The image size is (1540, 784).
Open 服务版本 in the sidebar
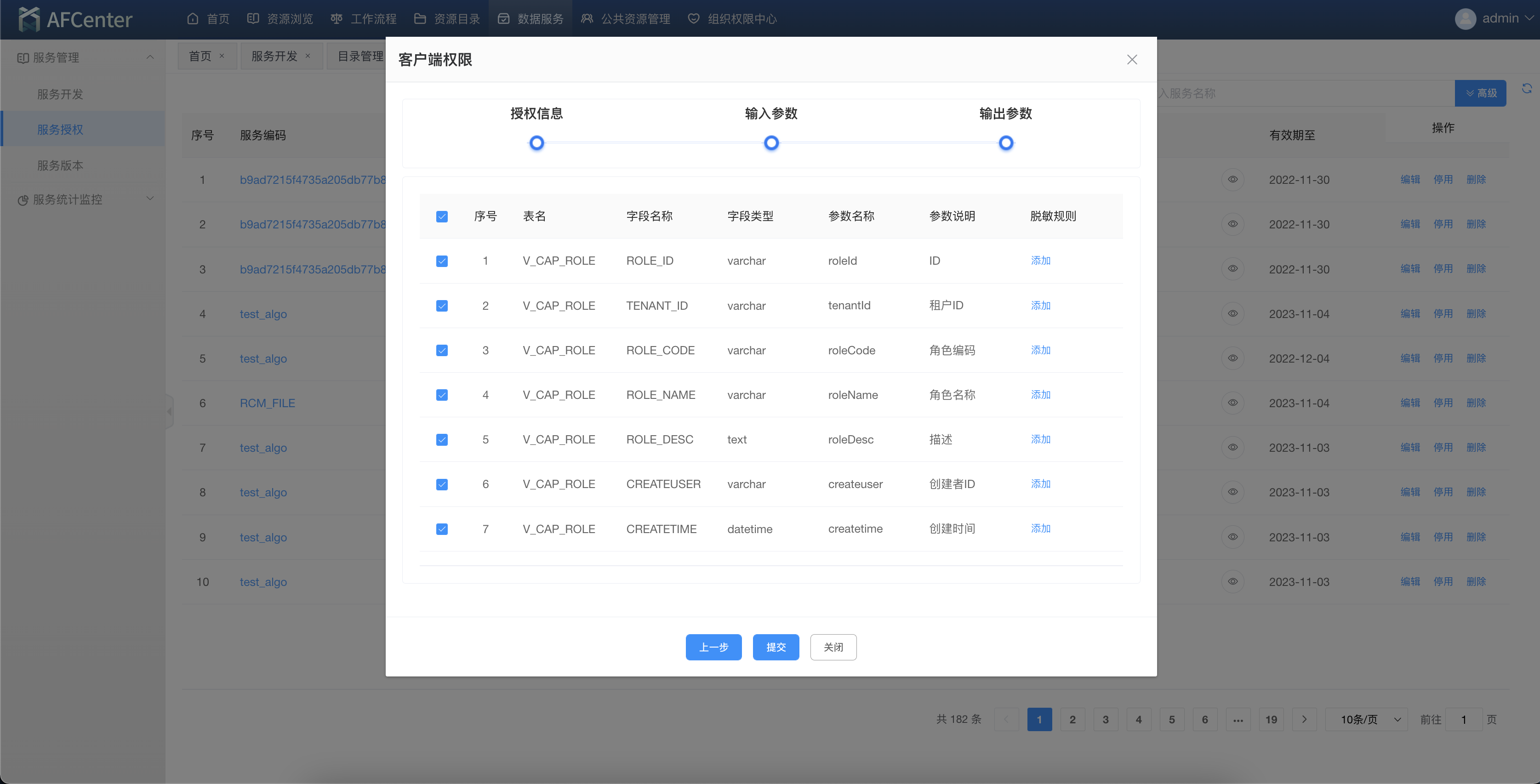click(60, 165)
